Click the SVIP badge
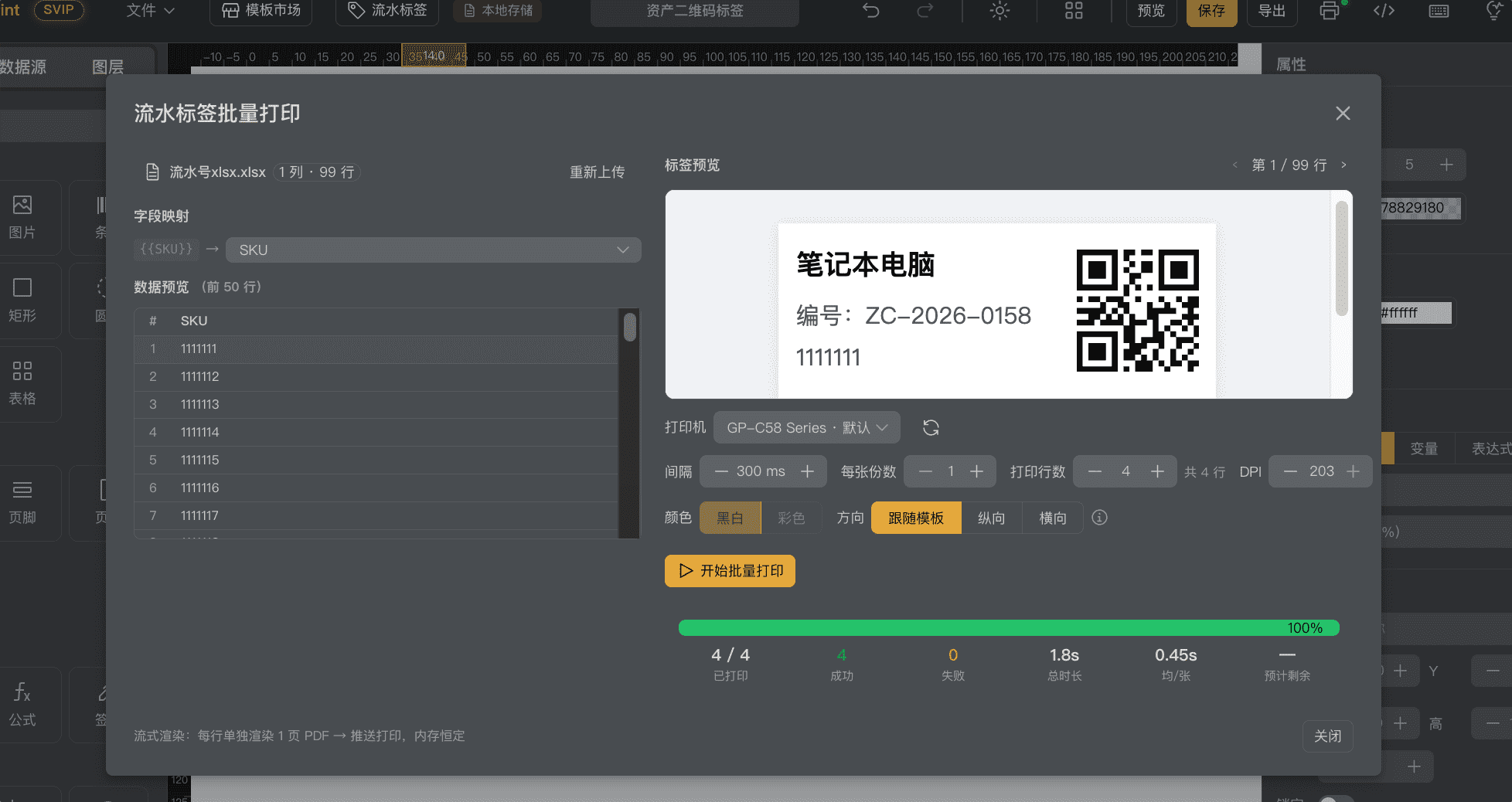 point(59,10)
